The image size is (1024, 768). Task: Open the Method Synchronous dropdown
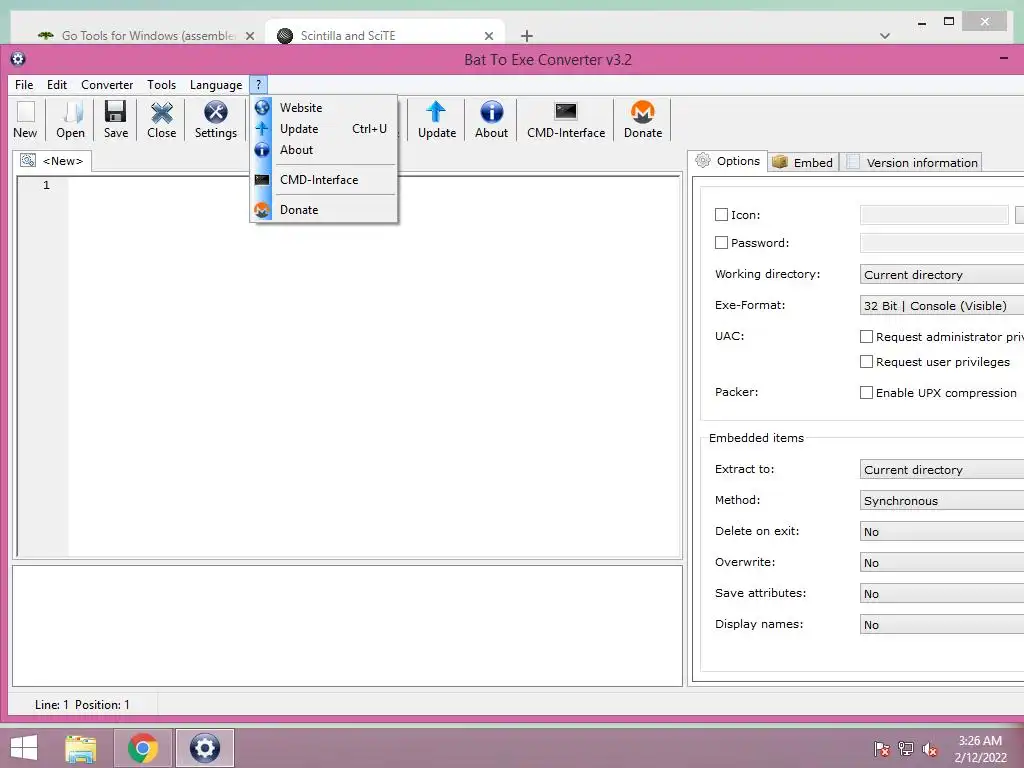pos(942,500)
